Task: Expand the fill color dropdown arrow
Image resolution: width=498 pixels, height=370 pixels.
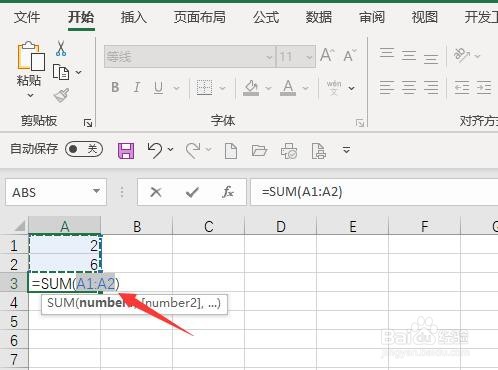Action: 268,88
